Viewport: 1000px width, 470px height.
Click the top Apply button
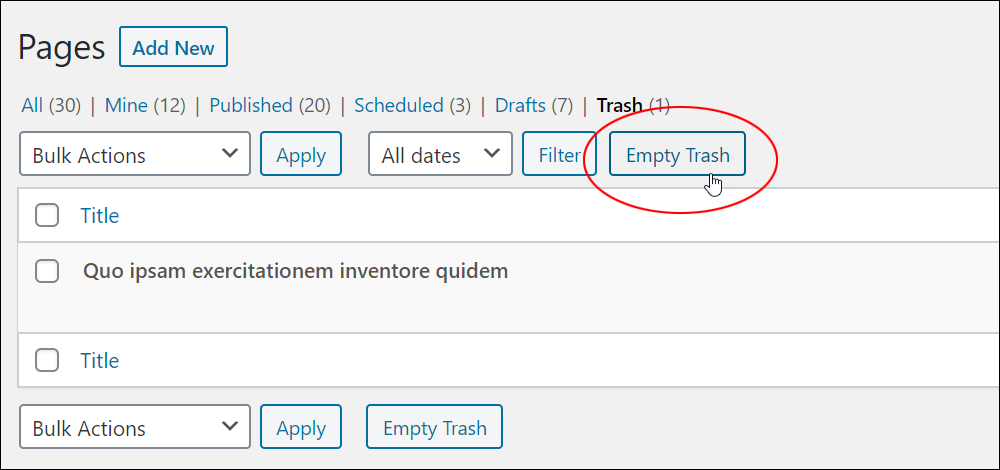coord(301,154)
